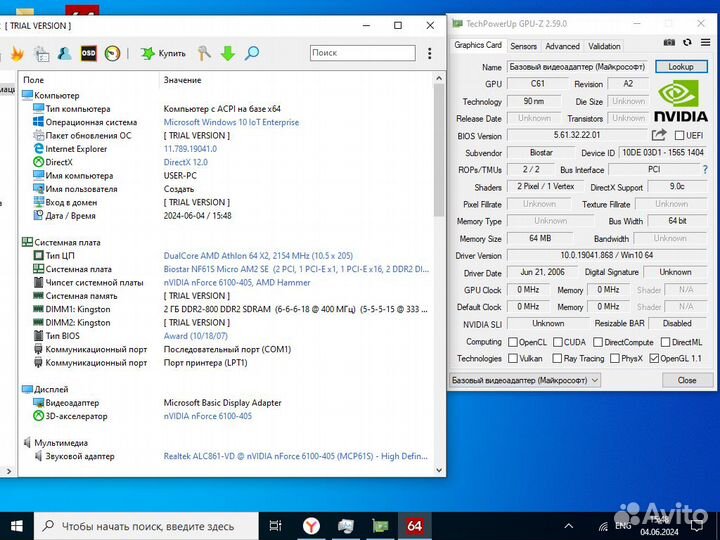Switch to the Advanced tab
The width and height of the screenshot is (720, 540).
562,46
